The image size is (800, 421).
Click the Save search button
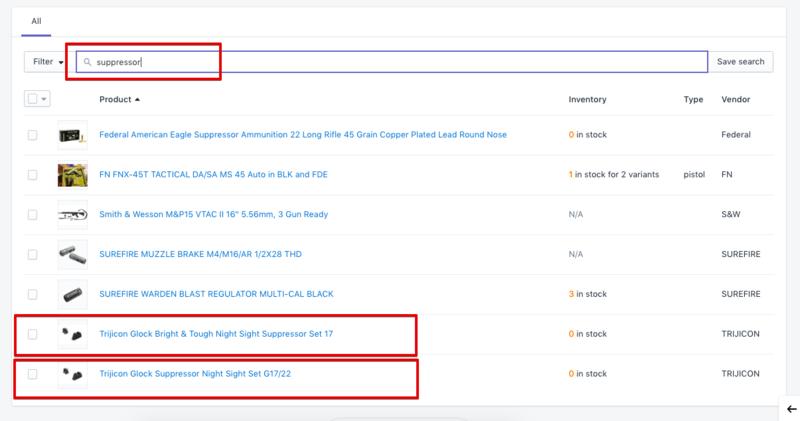[x=740, y=62]
